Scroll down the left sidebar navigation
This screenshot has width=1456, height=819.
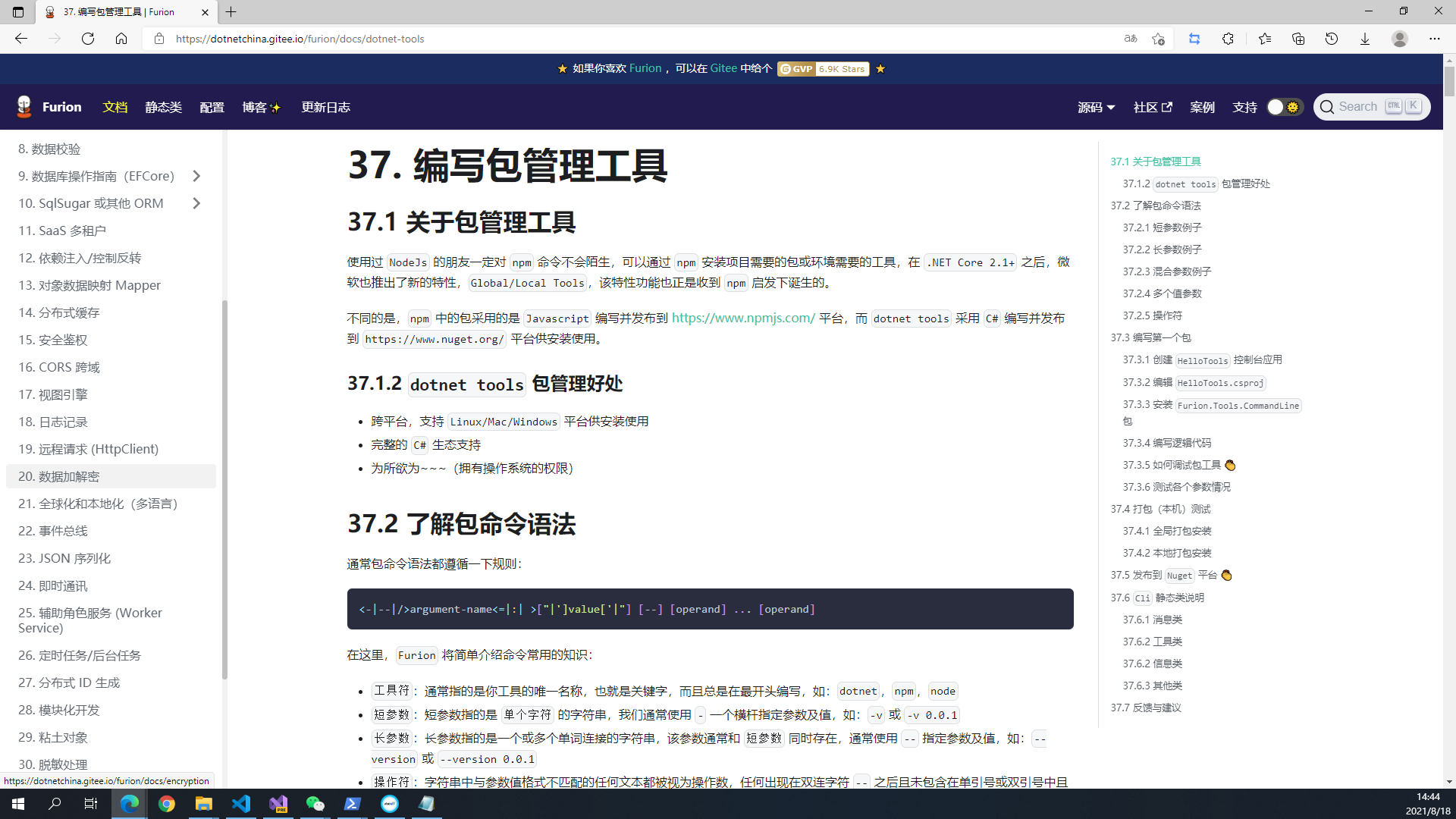tap(221, 750)
